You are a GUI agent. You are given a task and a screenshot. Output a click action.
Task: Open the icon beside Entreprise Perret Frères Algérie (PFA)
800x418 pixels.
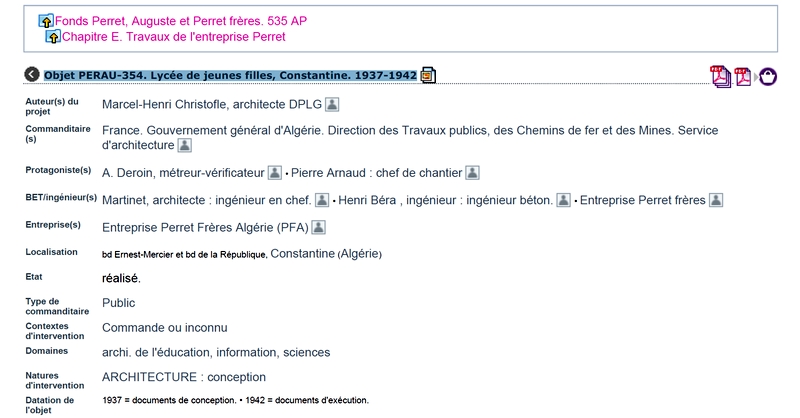[x=318, y=227]
